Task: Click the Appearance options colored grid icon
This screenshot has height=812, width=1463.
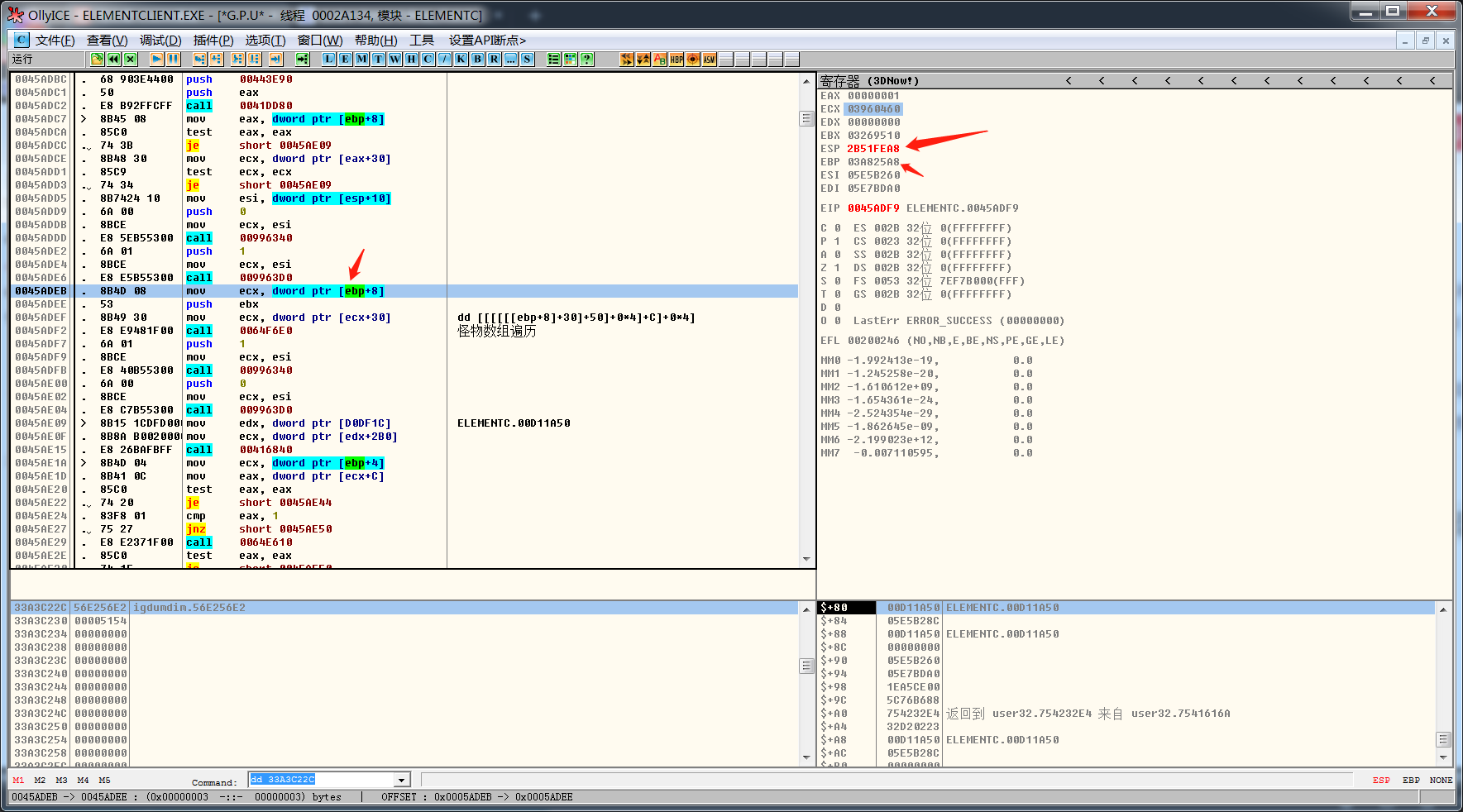Action: (571, 59)
